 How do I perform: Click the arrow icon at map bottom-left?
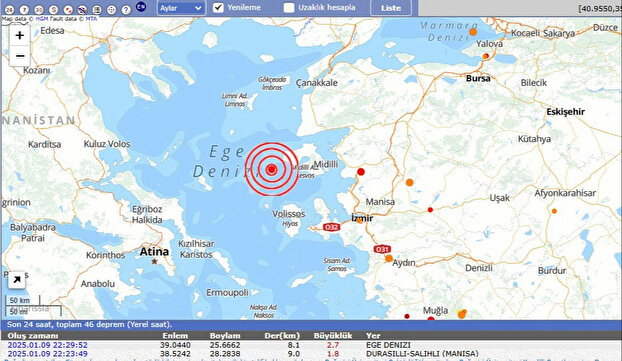click(17, 280)
